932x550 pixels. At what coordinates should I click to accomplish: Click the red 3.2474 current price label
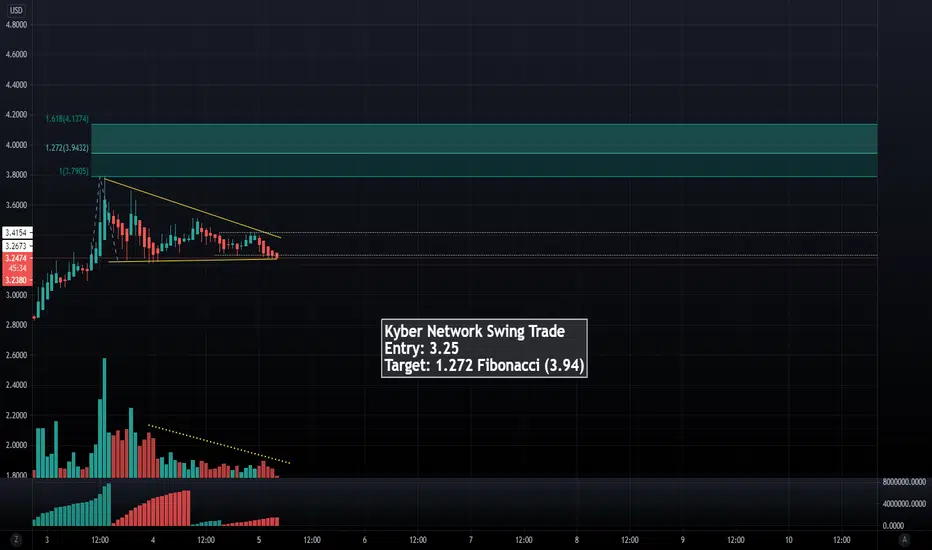17,258
